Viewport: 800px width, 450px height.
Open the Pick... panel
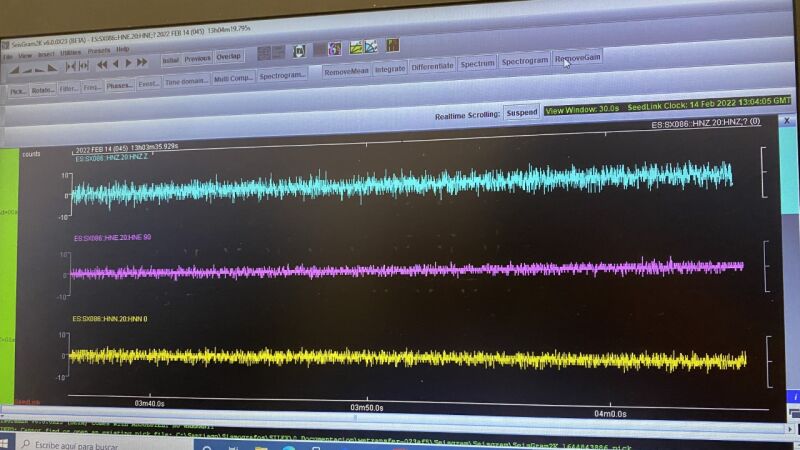17,89
